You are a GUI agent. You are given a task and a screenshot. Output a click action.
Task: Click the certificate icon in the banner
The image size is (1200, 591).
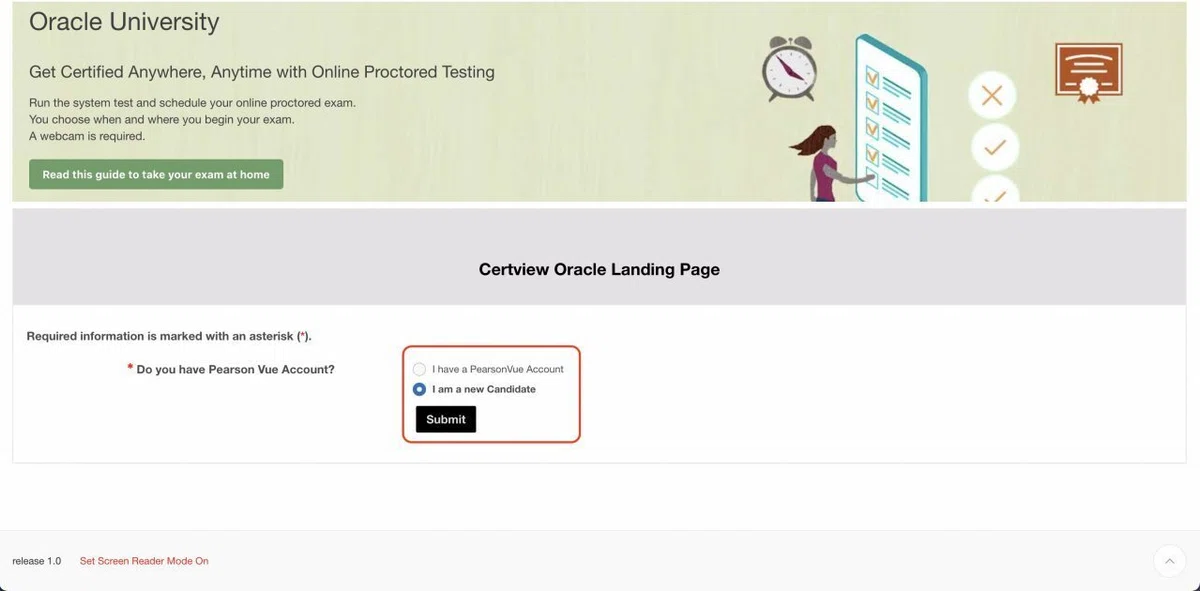pyautogui.click(x=1089, y=73)
